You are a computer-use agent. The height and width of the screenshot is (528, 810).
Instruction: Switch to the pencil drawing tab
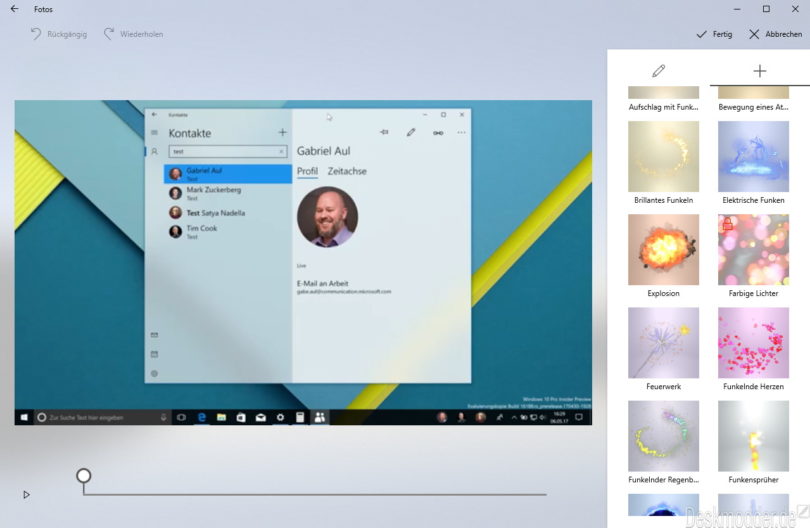(x=658, y=71)
